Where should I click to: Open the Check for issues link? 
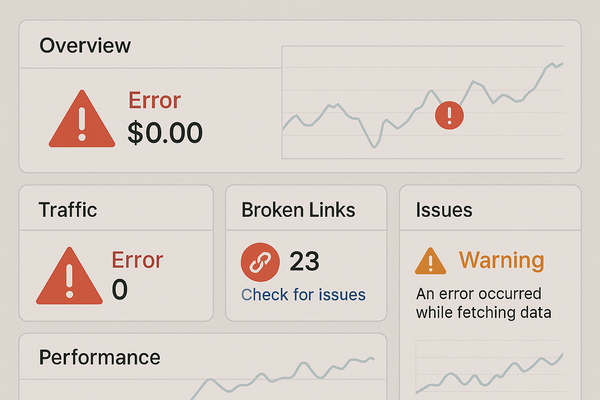point(303,295)
